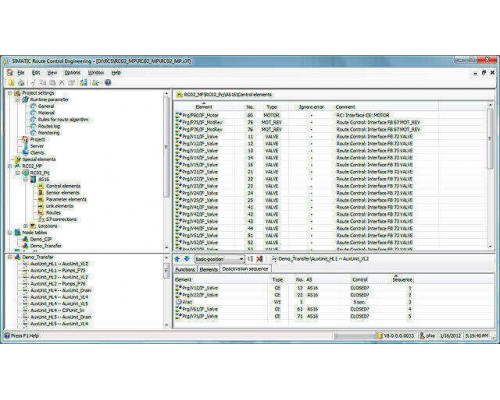
Task: Collapse the Mode tables tree node
Action: 10,233
